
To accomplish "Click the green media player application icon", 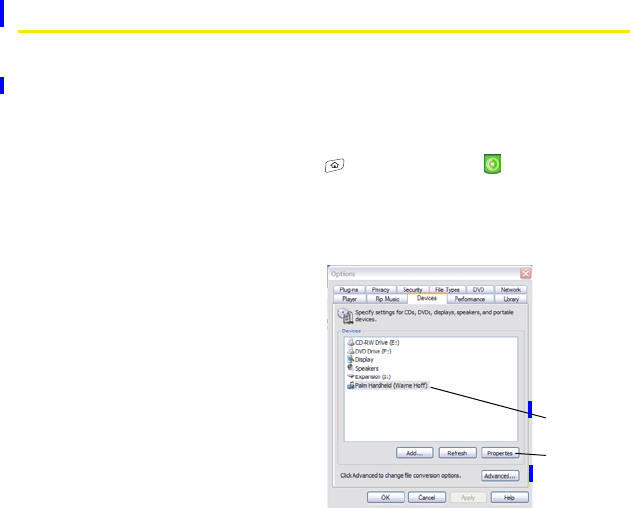I will tap(492, 164).
